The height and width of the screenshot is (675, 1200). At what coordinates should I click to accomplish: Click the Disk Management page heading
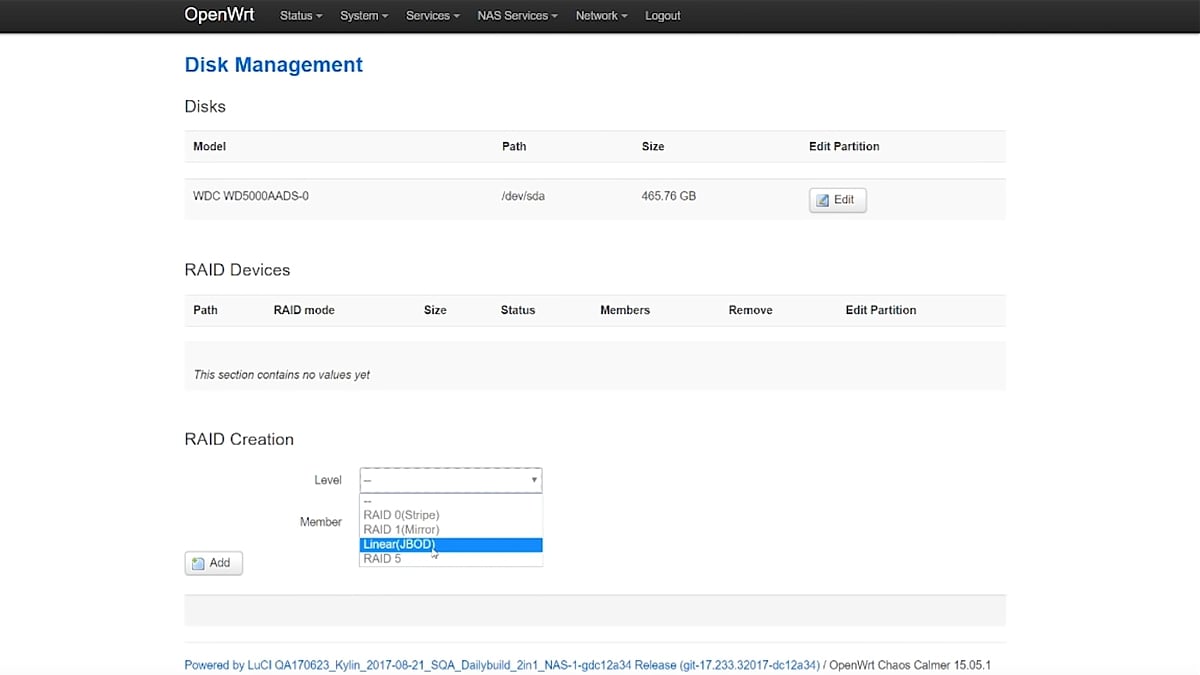point(273,65)
